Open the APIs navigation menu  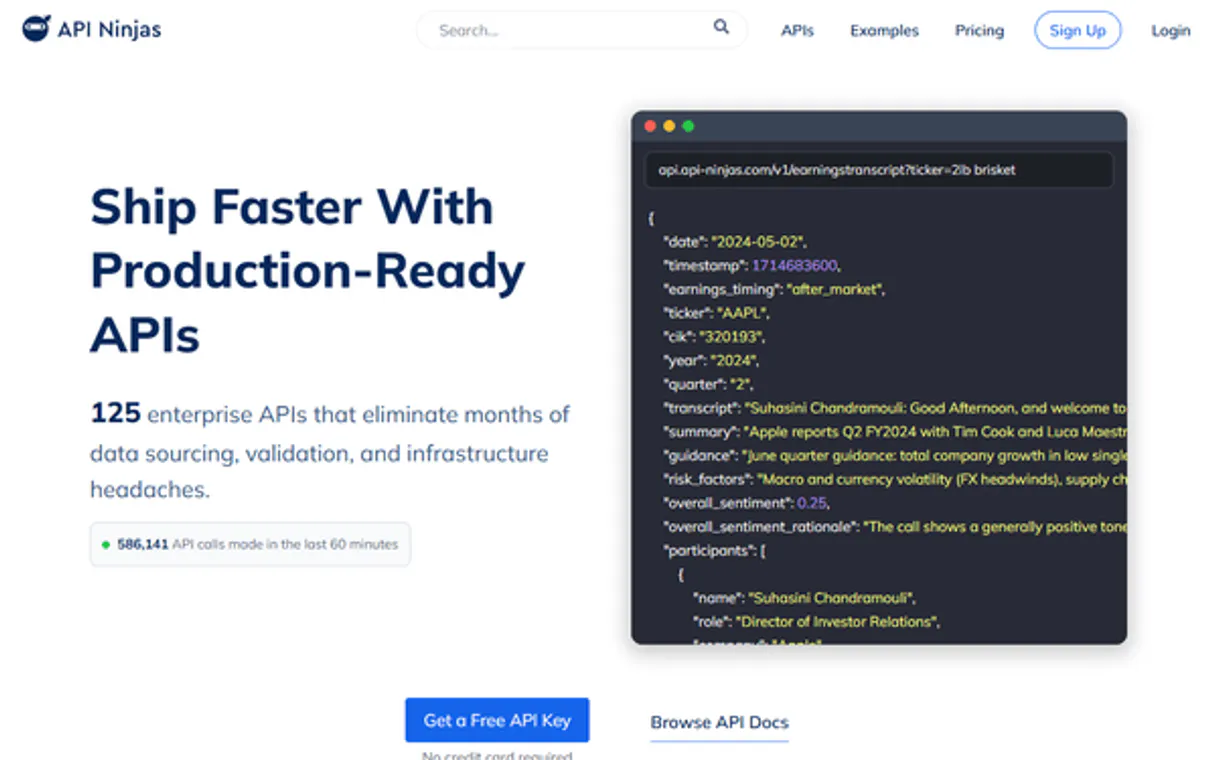[797, 30]
